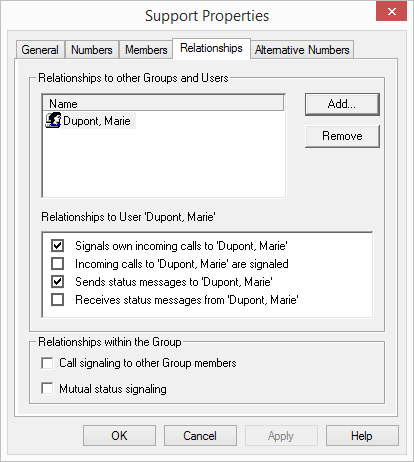Viewport: 414px width, 462px height.
Task: Click the Name column header
Action: [163, 103]
